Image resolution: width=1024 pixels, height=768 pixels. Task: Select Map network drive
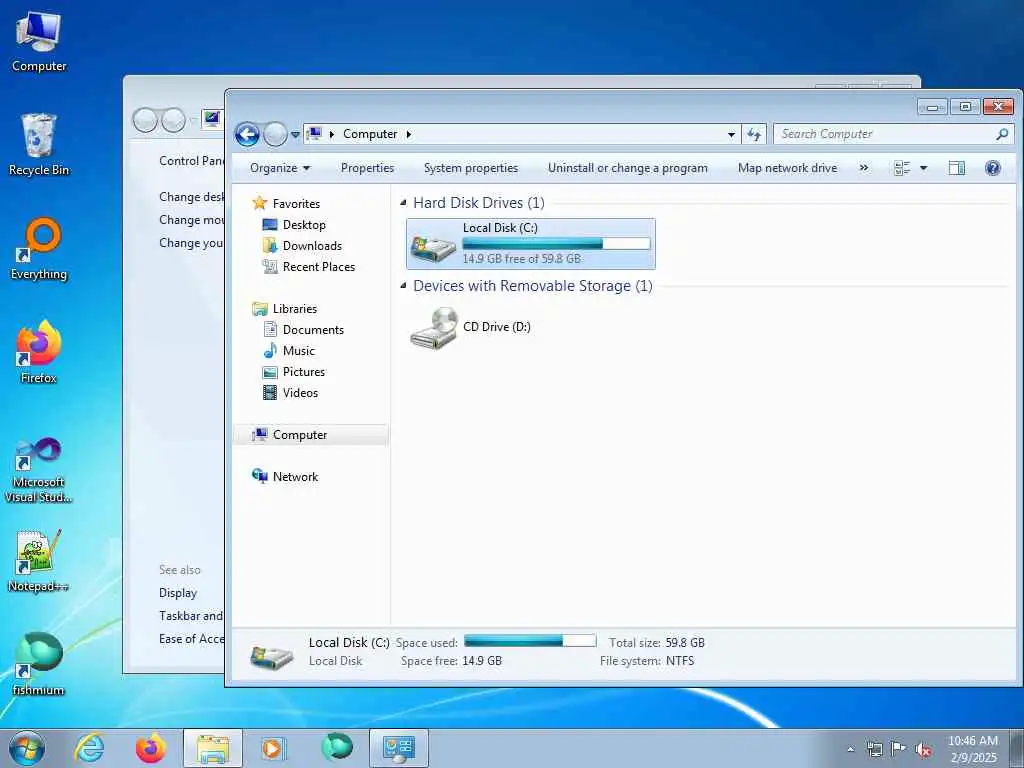point(787,168)
